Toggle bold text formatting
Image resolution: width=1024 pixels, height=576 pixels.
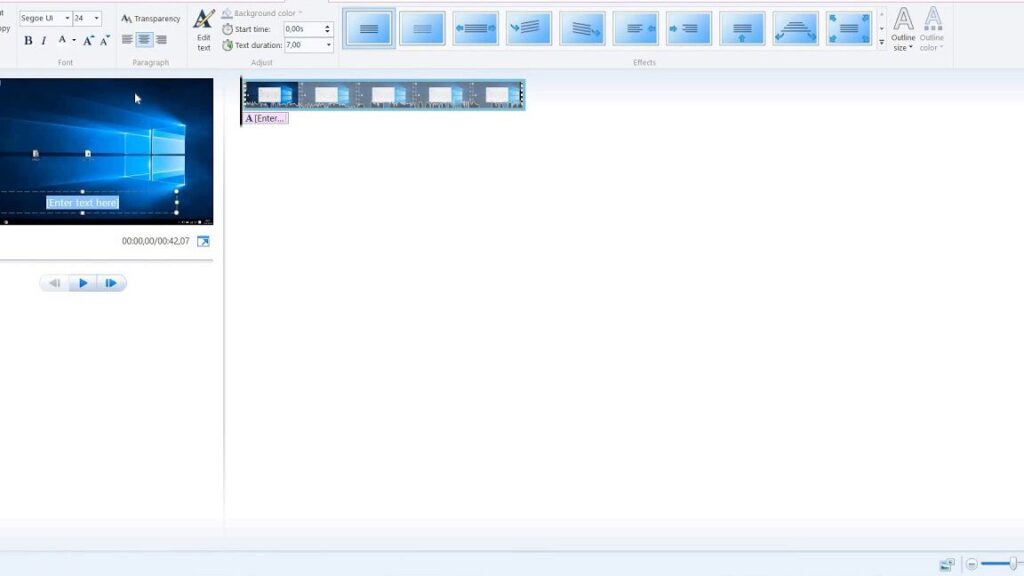coord(28,40)
